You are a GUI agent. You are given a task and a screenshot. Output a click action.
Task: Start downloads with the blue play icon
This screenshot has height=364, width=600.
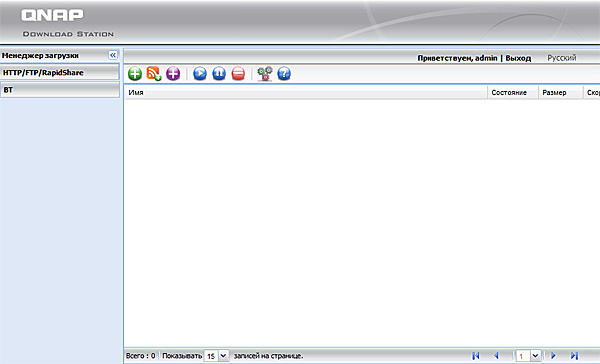pos(200,73)
